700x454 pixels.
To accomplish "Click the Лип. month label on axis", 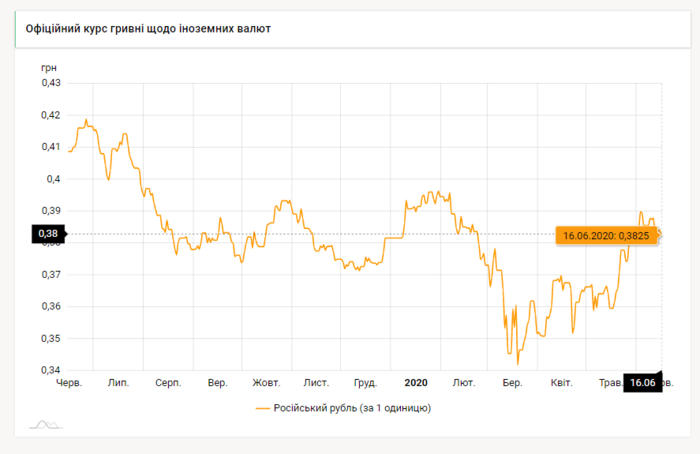I will (x=119, y=383).
